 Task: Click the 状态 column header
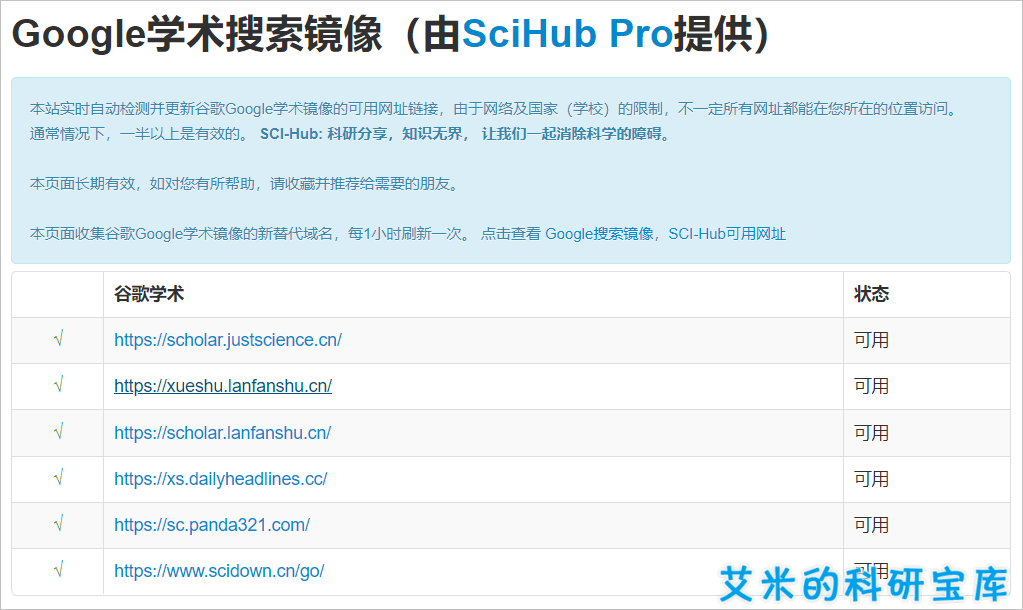tap(872, 294)
